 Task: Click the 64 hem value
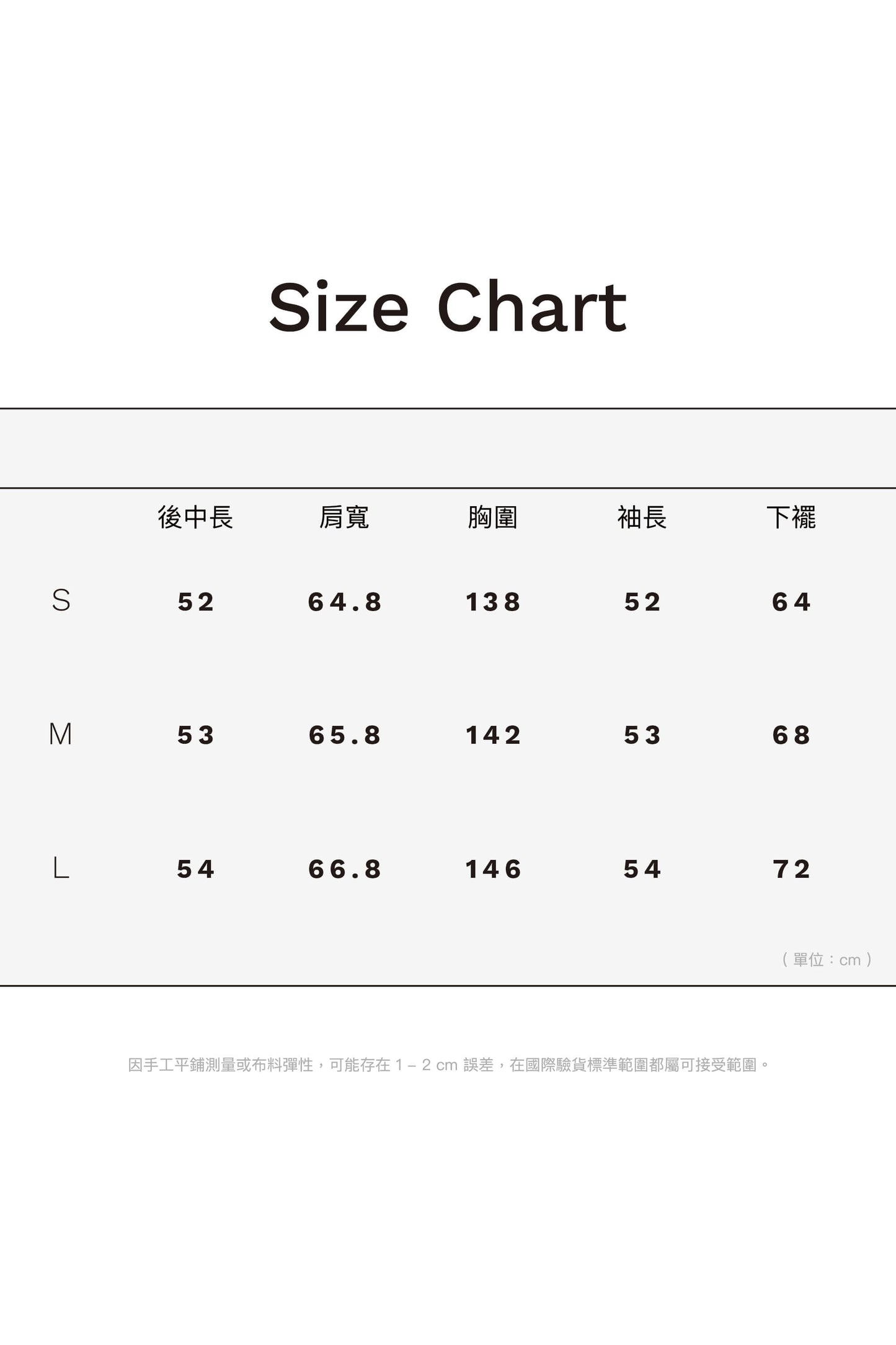[x=792, y=602]
